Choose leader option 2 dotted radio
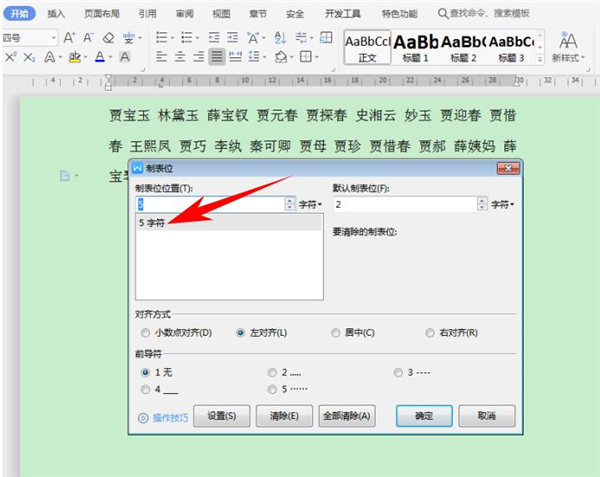The image size is (600, 477). point(272,373)
